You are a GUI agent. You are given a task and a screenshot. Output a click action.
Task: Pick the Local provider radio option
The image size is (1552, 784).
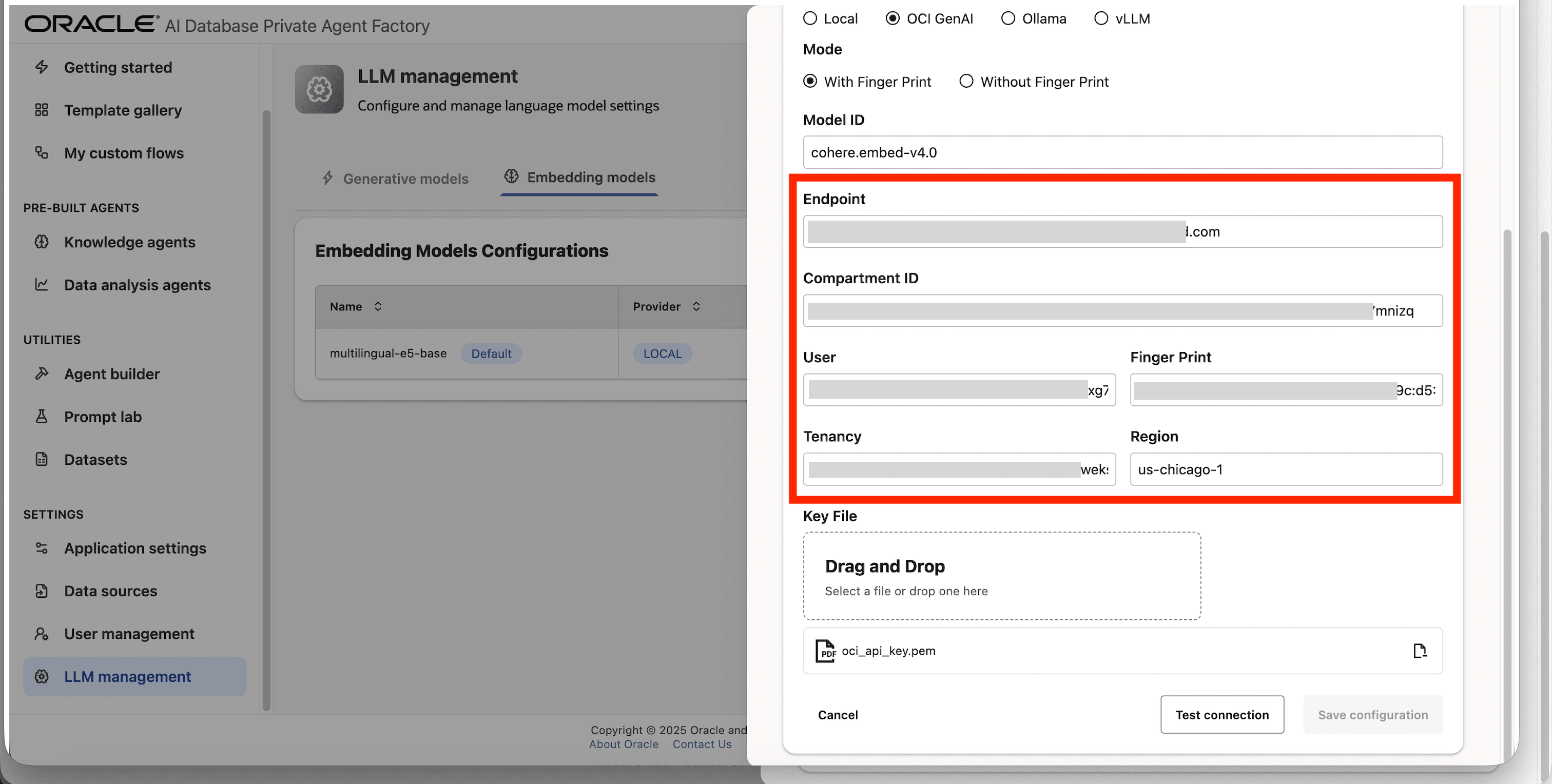810,18
